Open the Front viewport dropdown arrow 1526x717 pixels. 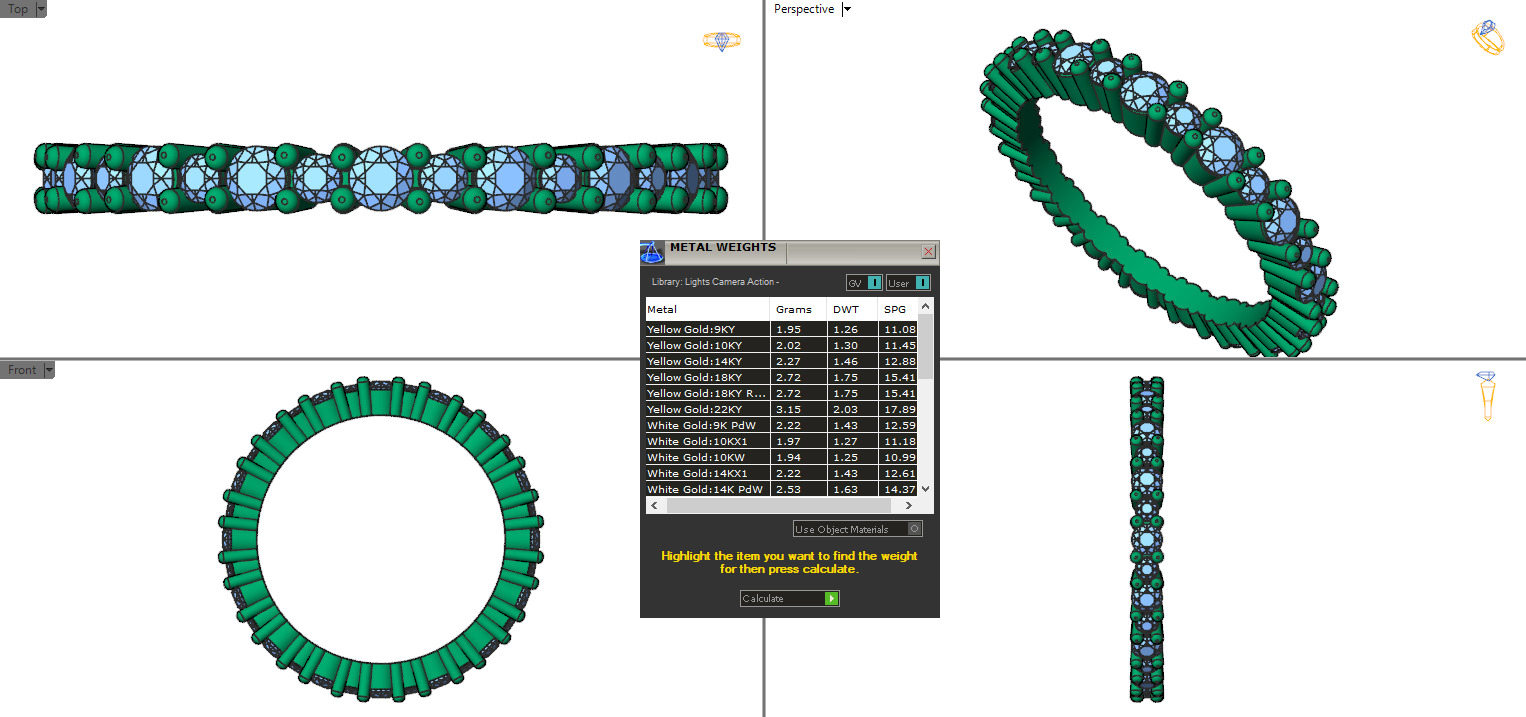point(49,370)
